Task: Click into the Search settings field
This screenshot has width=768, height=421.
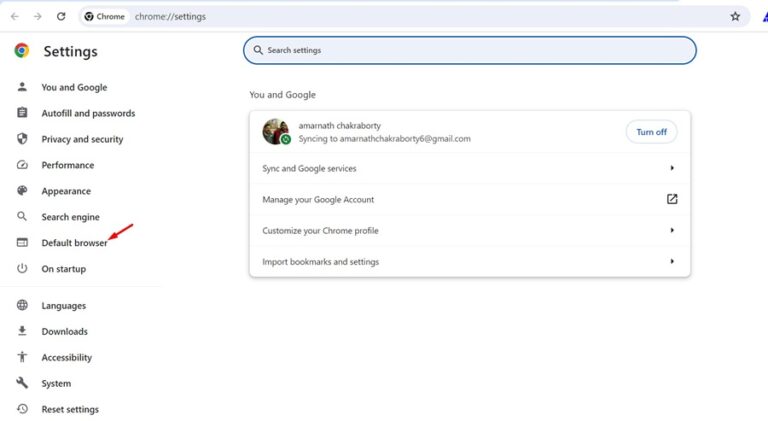Action: 470,50
